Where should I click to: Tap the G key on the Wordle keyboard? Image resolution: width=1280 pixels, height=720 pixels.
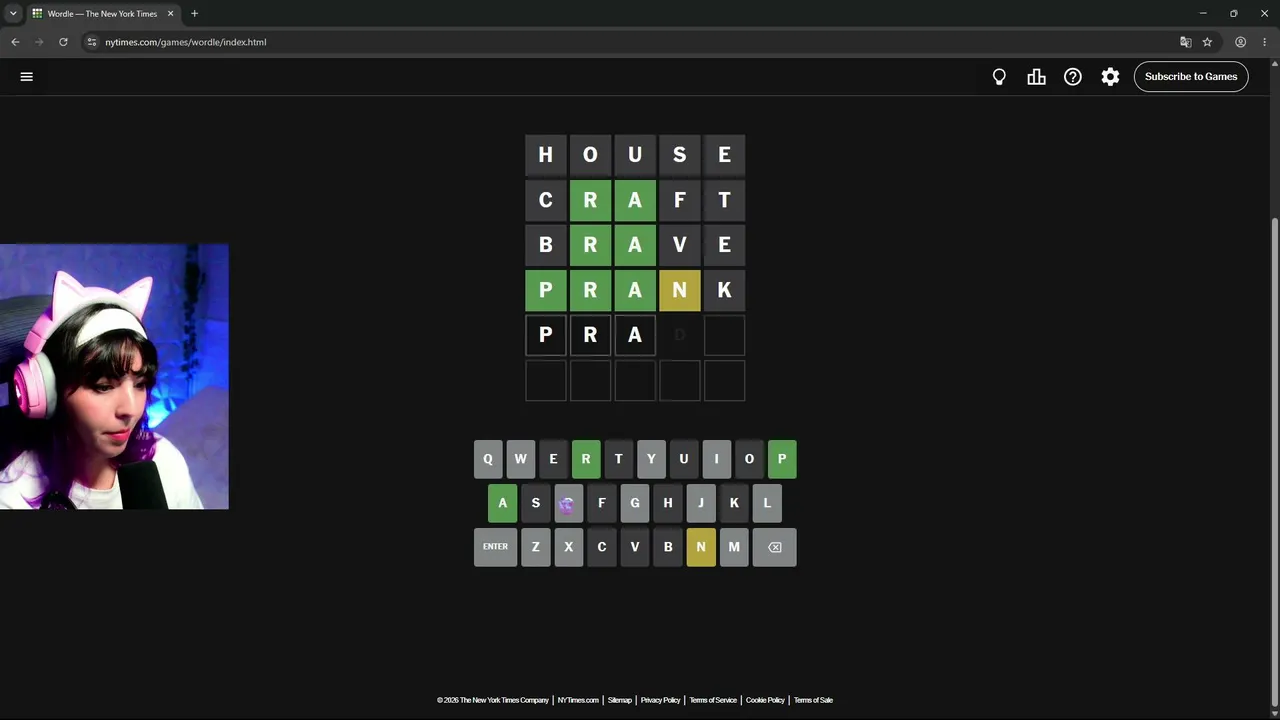(634, 503)
